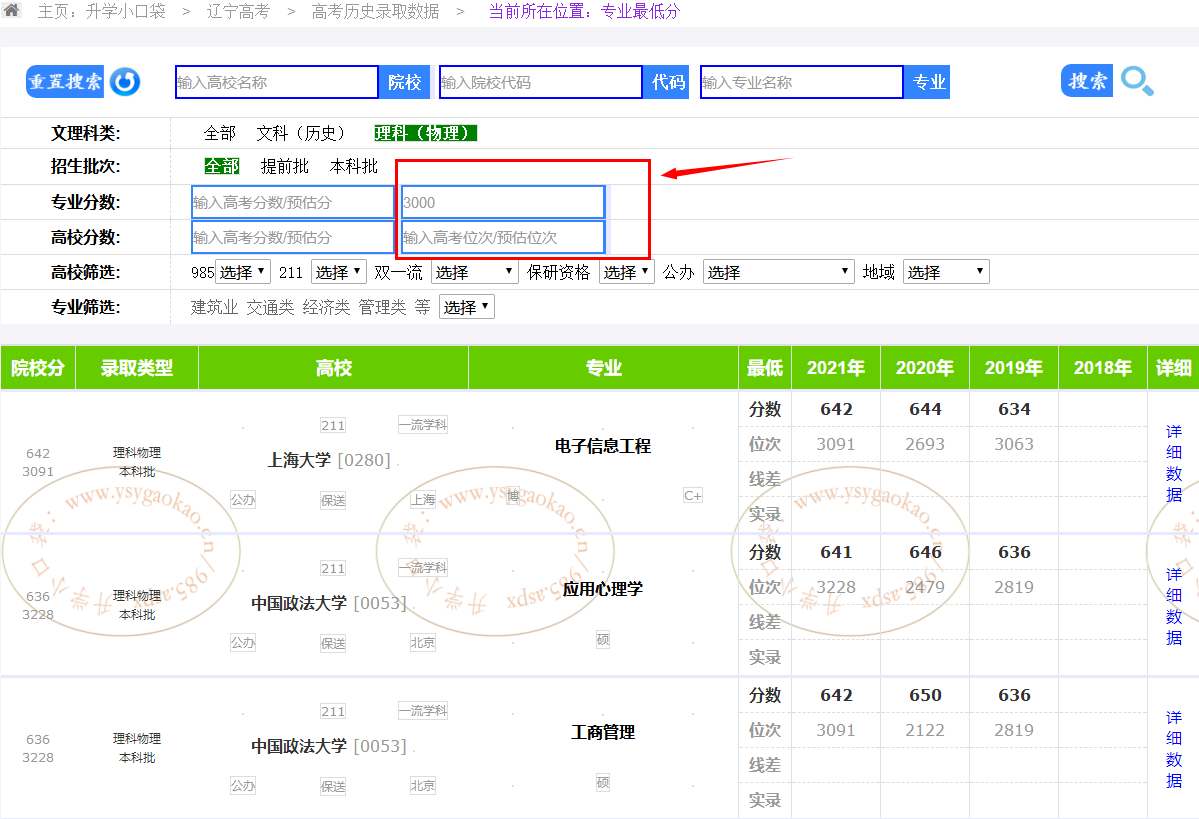
Task: Click the 专业分数 rank field showing 3000
Action: (503, 202)
